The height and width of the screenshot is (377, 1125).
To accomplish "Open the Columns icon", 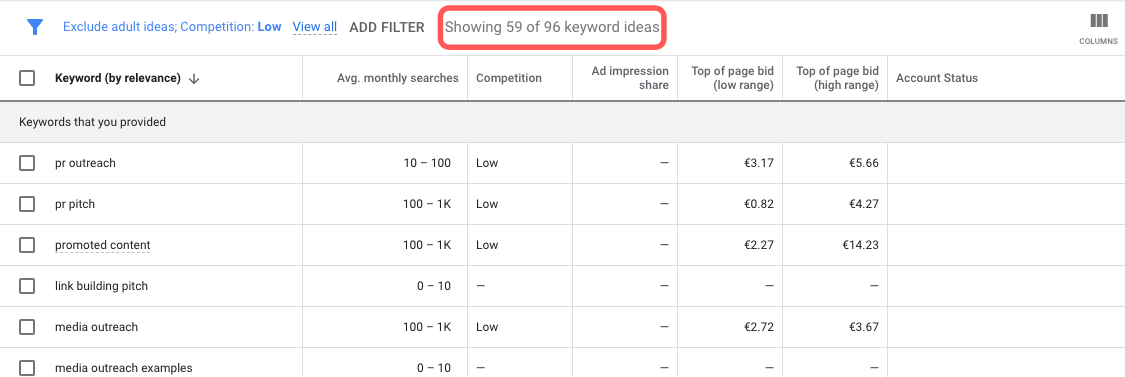I will [1098, 28].
